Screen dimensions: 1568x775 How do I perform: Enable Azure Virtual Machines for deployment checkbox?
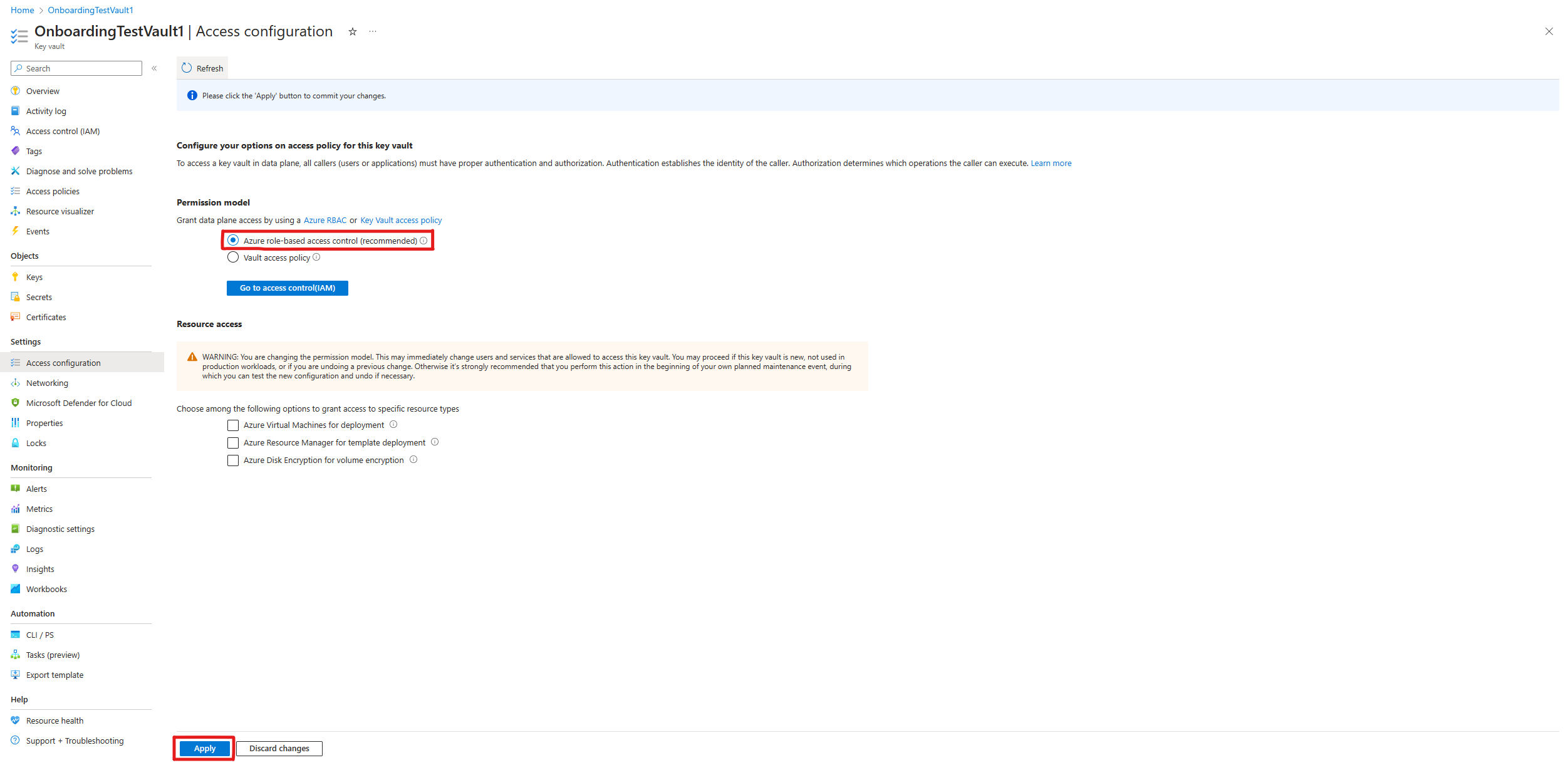pyautogui.click(x=231, y=425)
